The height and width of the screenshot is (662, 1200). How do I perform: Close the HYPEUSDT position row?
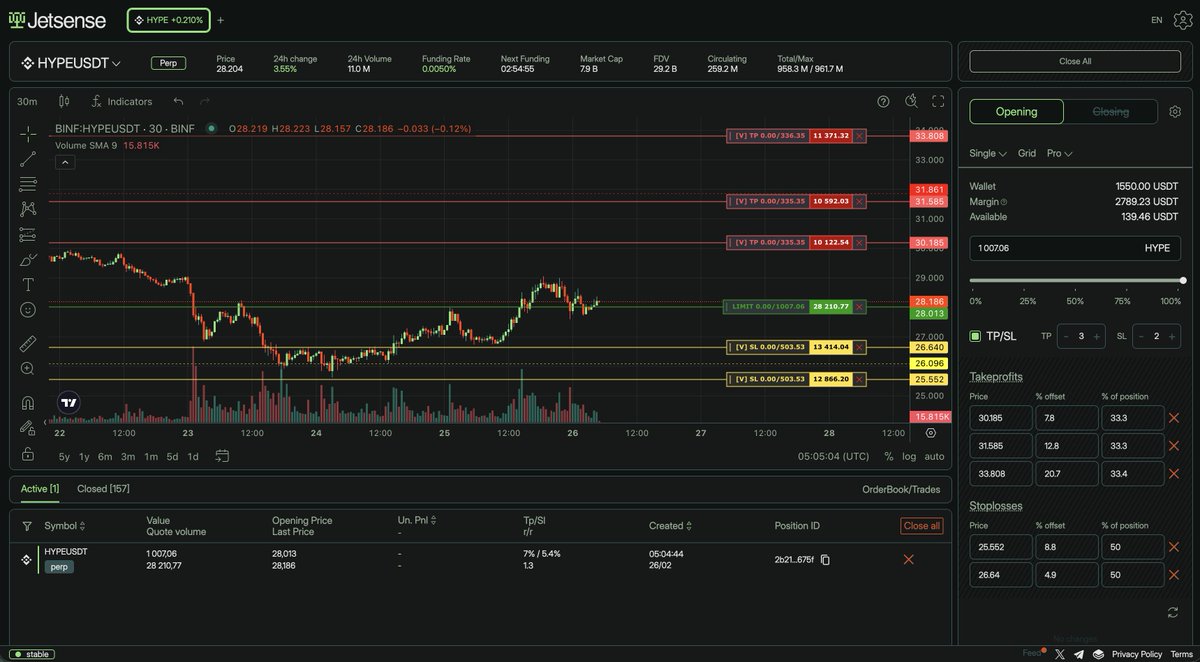908,560
